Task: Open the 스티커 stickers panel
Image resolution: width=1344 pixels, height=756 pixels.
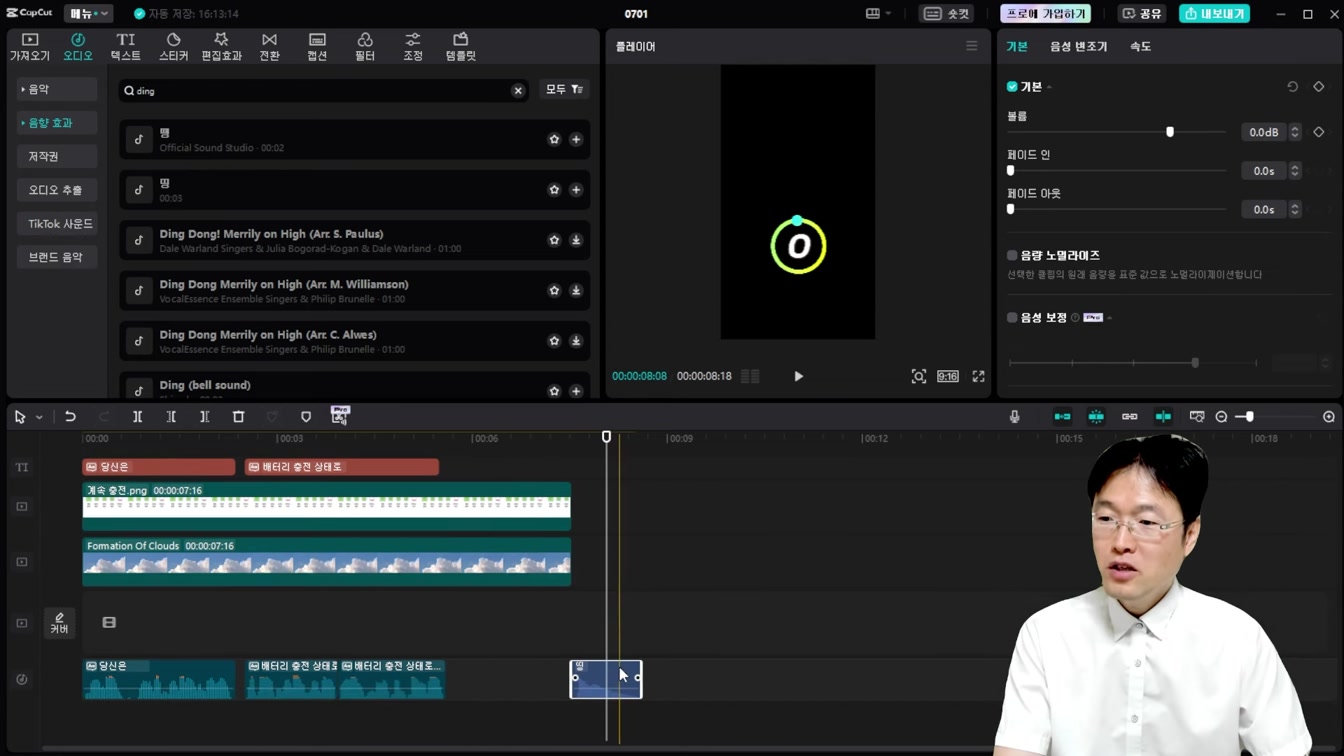Action: 173,46
